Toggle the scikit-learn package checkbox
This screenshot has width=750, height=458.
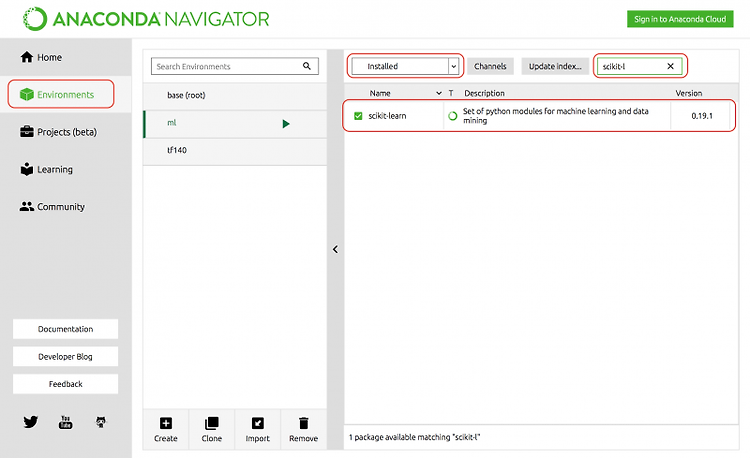pos(358,116)
